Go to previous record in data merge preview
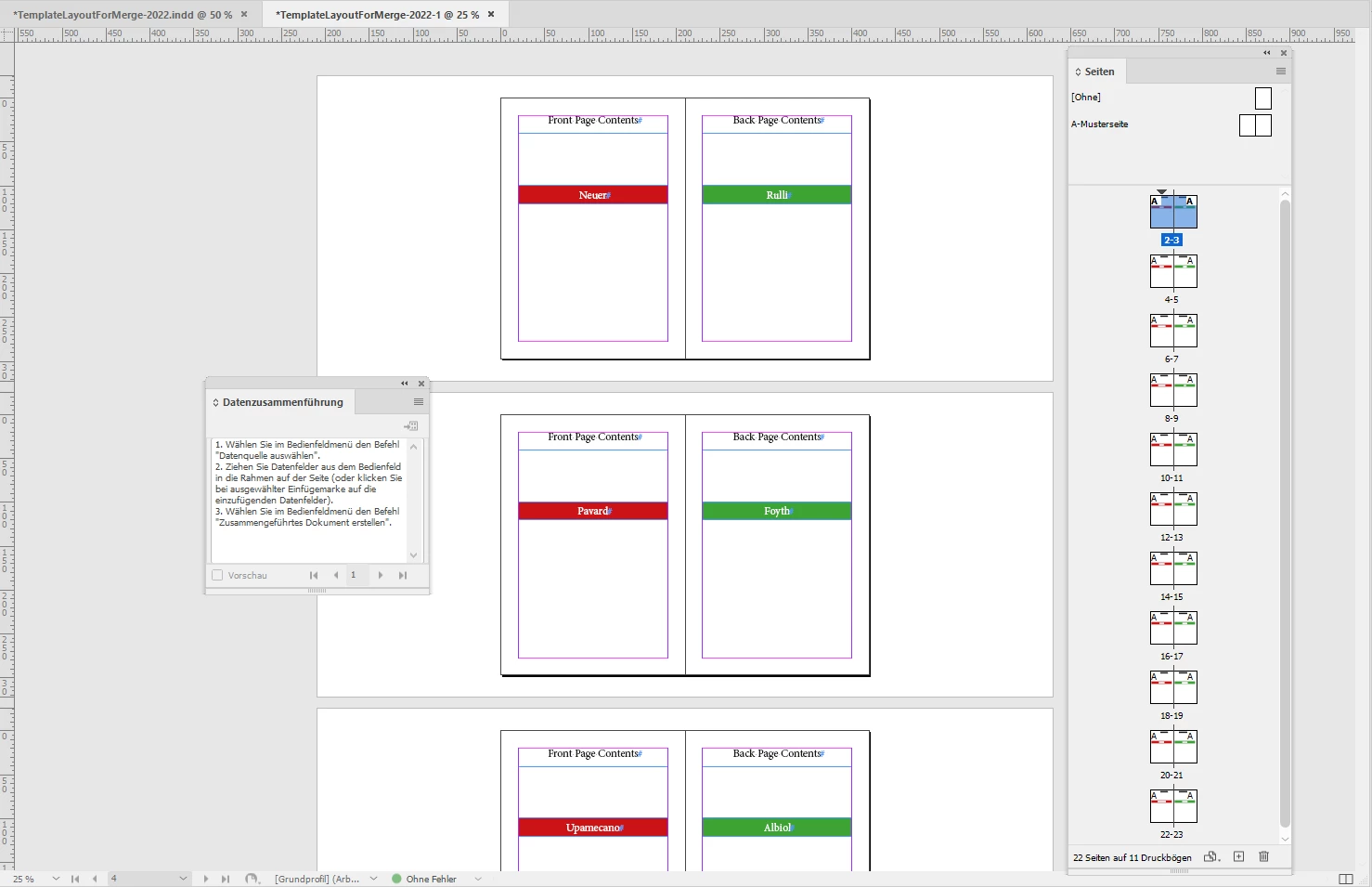Viewport: 1372px width, 887px height. click(335, 575)
